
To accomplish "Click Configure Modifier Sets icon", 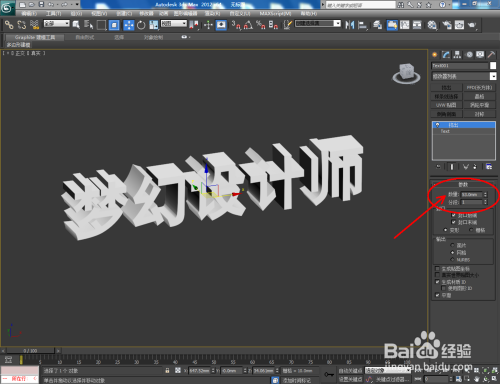I will (x=489, y=166).
